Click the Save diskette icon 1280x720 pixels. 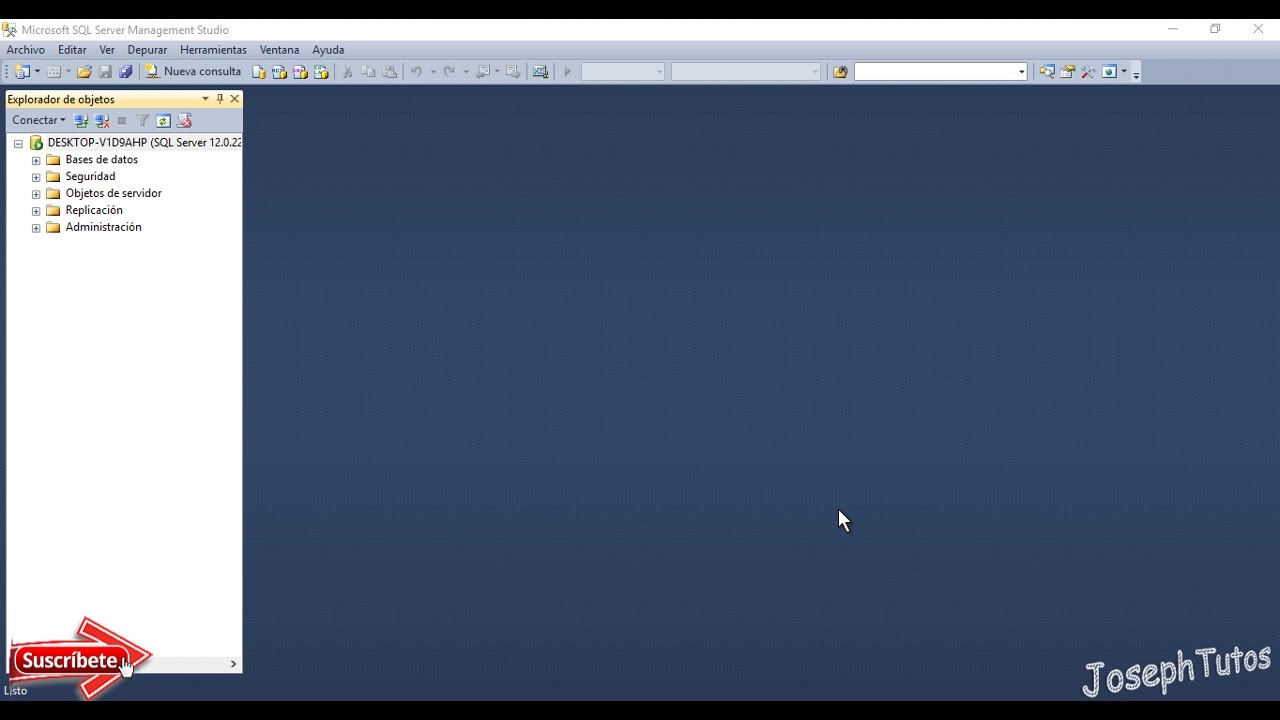[x=105, y=72]
